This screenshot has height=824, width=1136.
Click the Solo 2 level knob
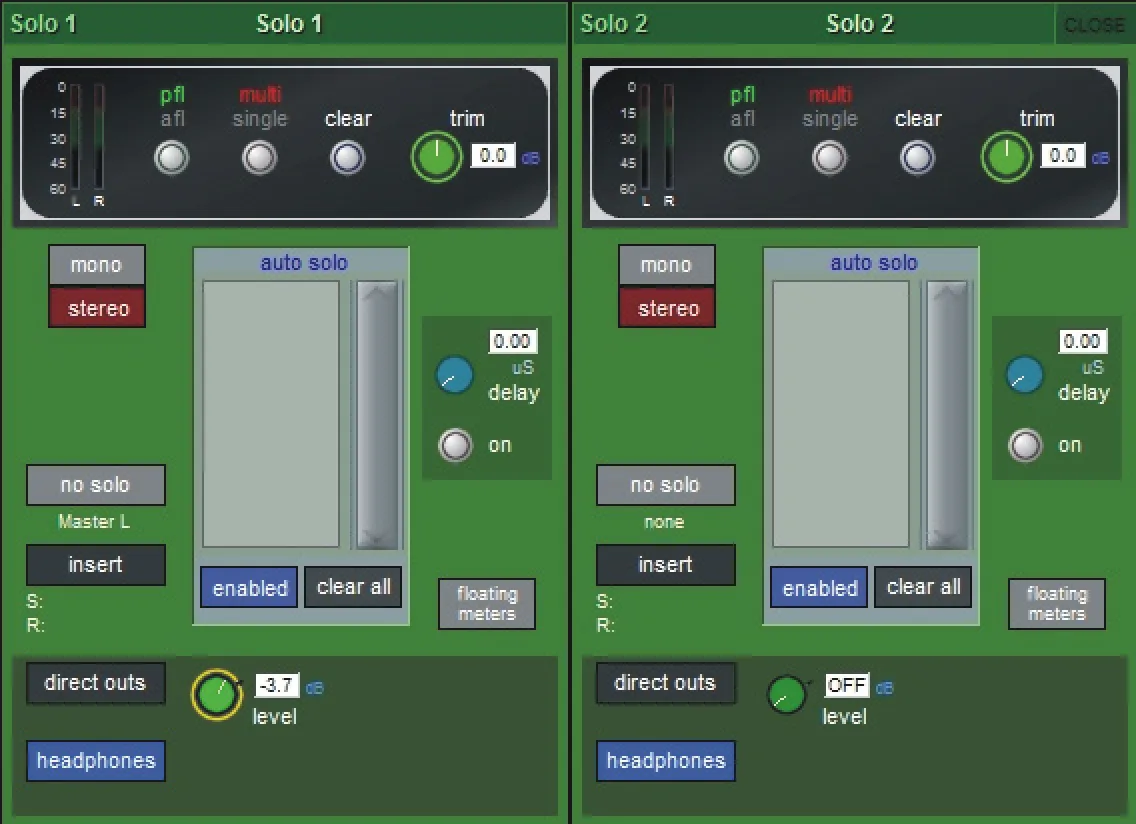tap(786, 694)
